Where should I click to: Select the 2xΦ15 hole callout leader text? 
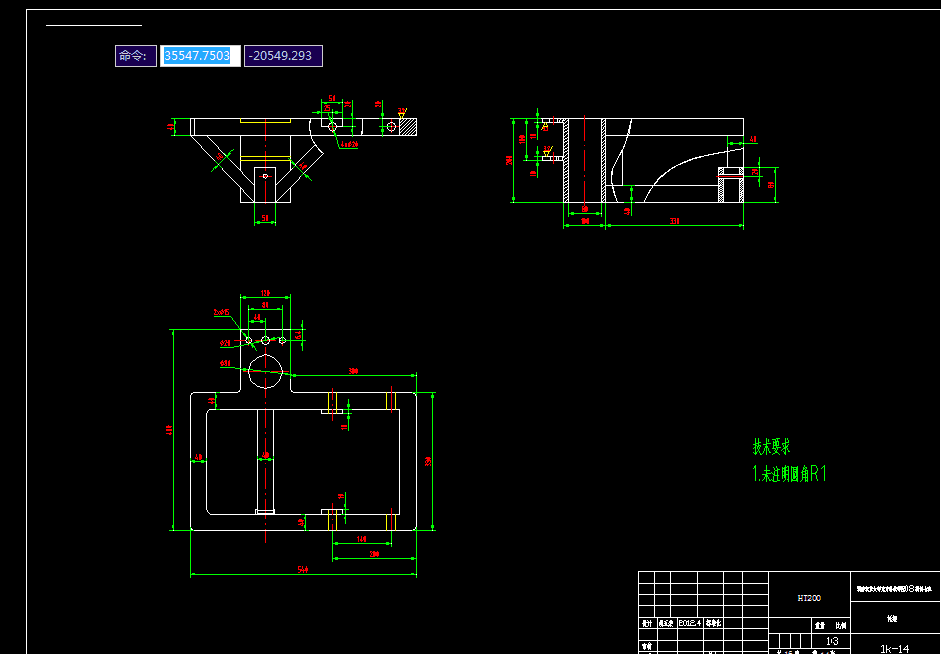(x=221, y=313)
